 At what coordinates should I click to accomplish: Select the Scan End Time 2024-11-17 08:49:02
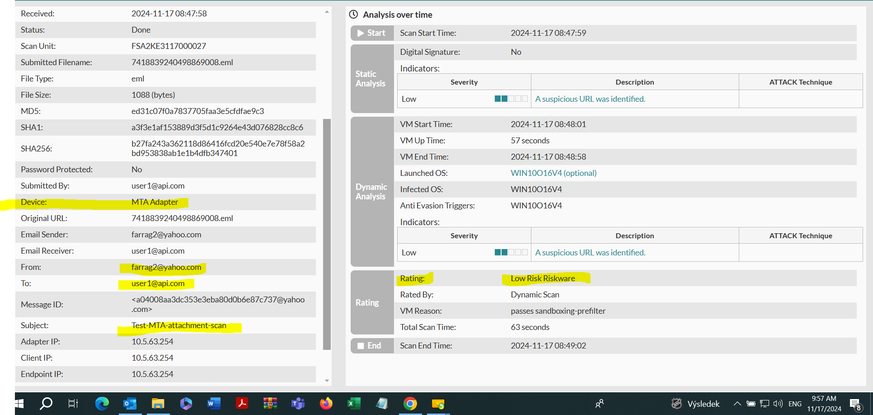coord(548,346)
